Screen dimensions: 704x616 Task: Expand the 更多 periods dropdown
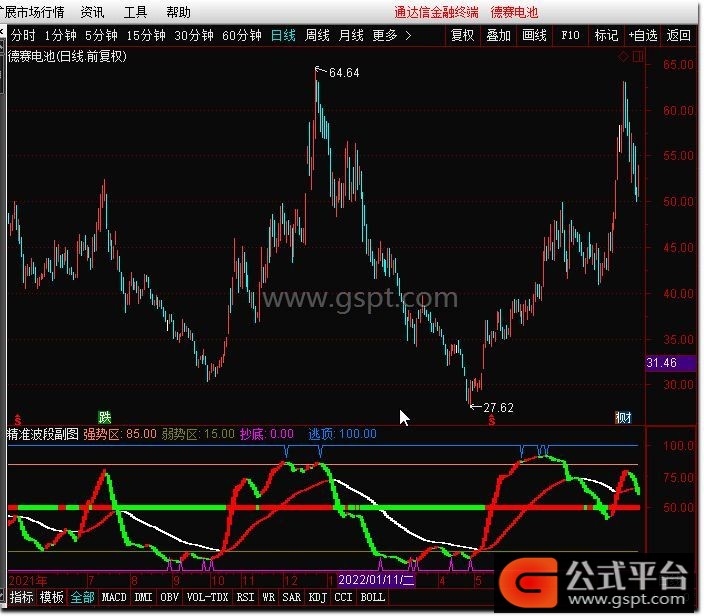pos(392,35)
